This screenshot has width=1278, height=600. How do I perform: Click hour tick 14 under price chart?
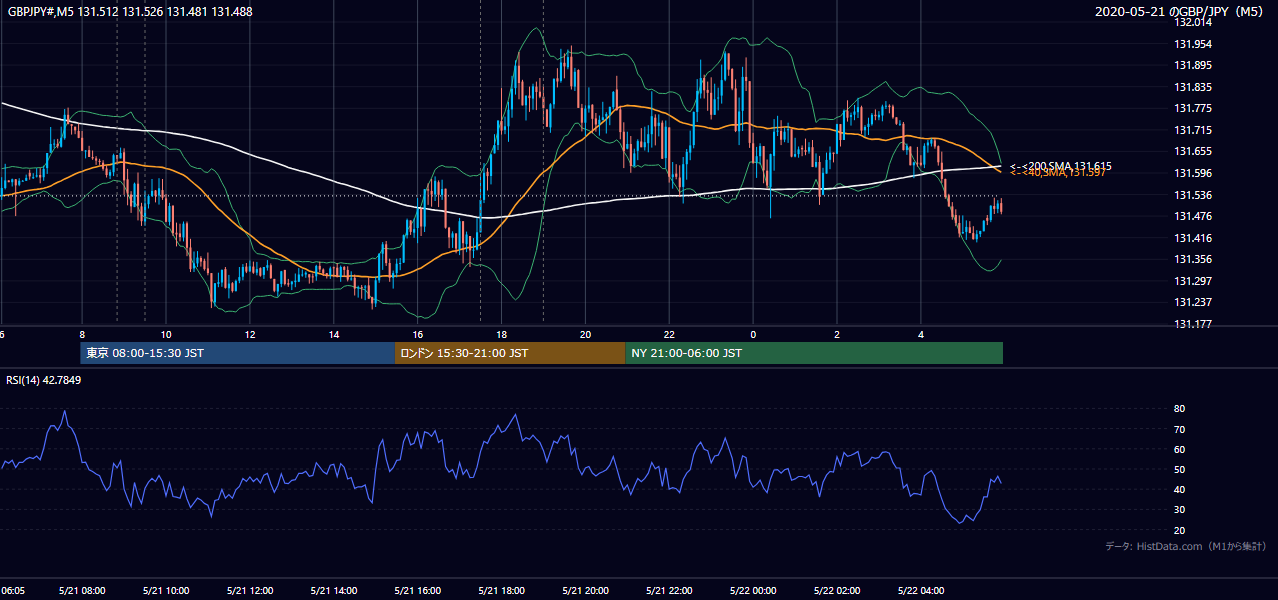[334, 335]
